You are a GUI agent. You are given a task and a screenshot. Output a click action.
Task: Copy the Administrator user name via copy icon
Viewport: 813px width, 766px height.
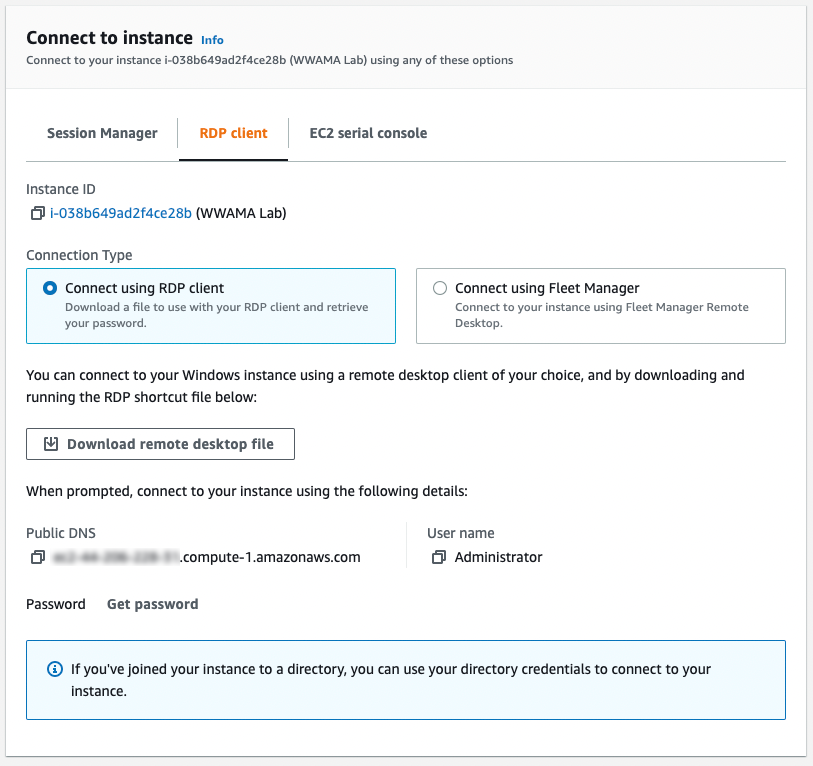(x=439, y=557)
